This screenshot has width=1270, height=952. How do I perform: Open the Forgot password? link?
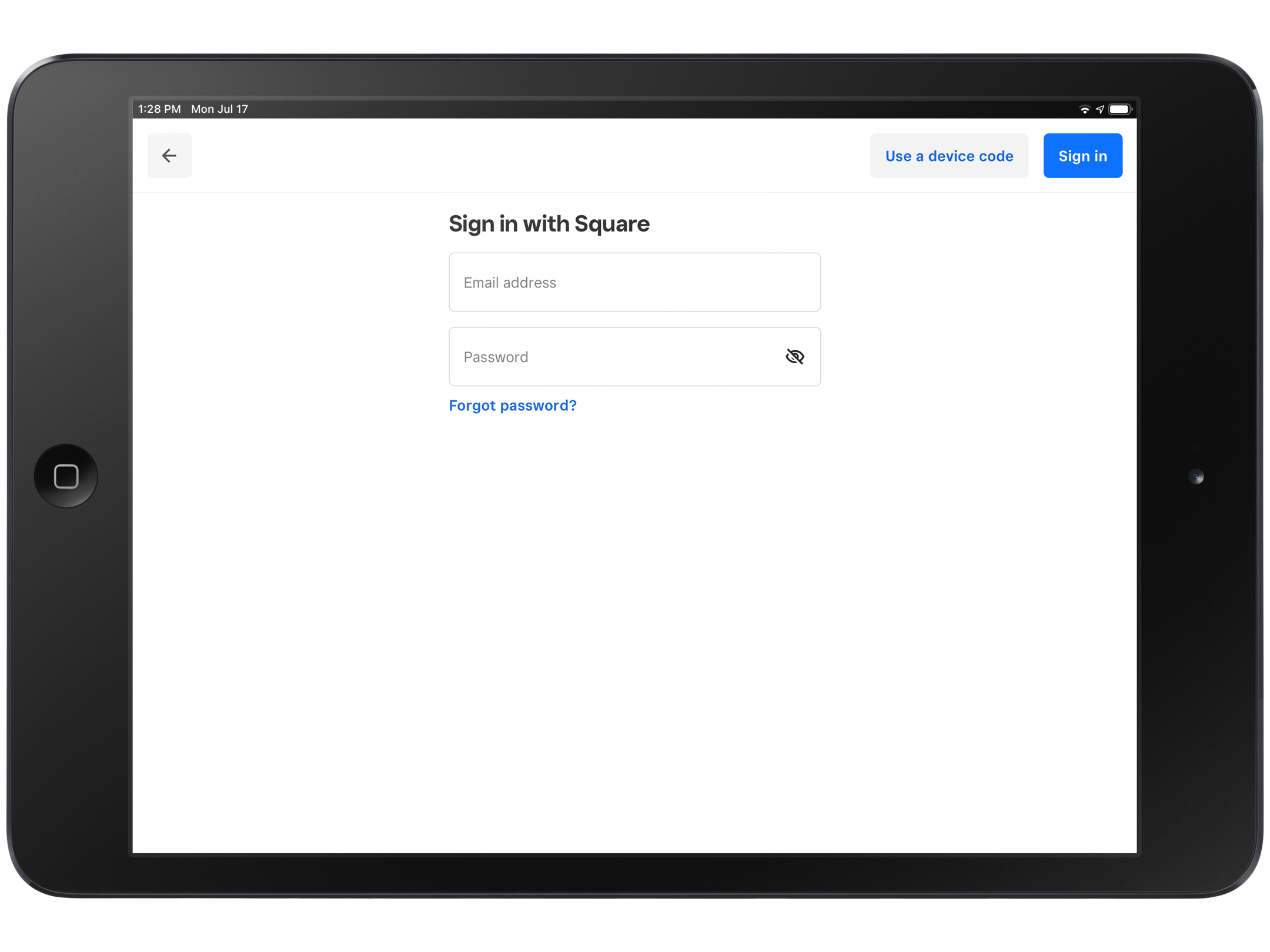[512, 405]
